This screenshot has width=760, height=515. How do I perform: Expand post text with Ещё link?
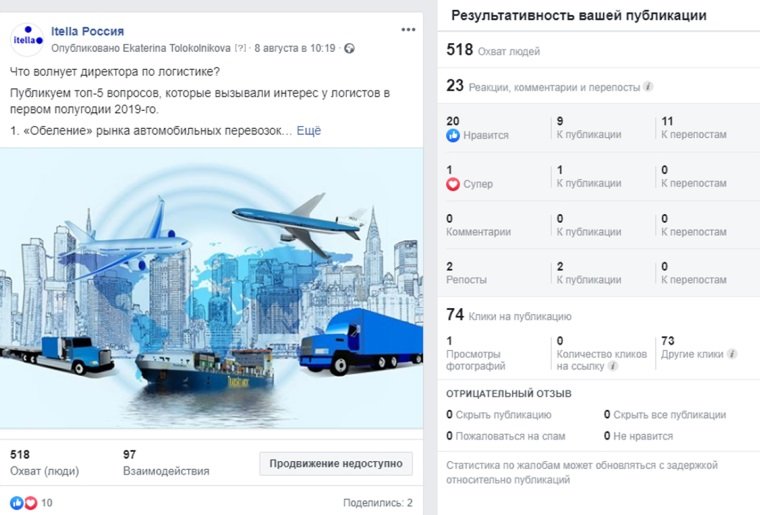click(309, 131)
